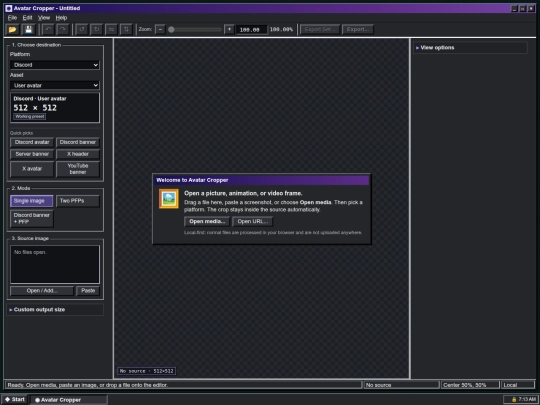Select Two PFPs mode
Viewport: 540px width, 405px height.
[78, 201]
